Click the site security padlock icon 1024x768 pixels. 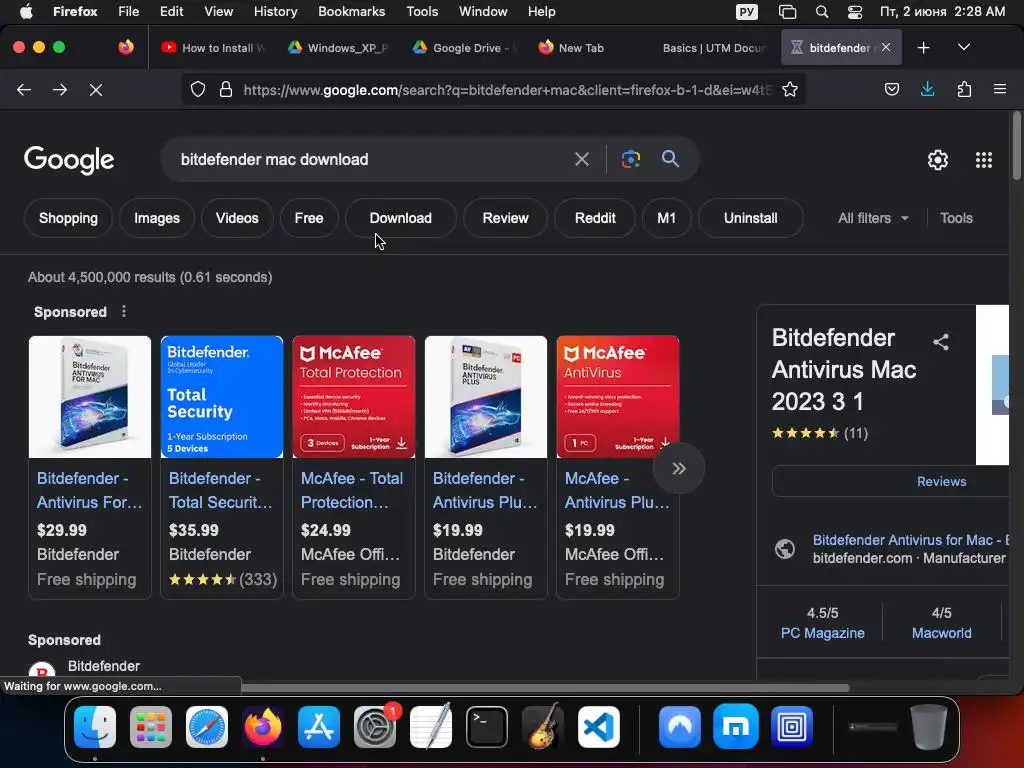(x=226, y=89)
